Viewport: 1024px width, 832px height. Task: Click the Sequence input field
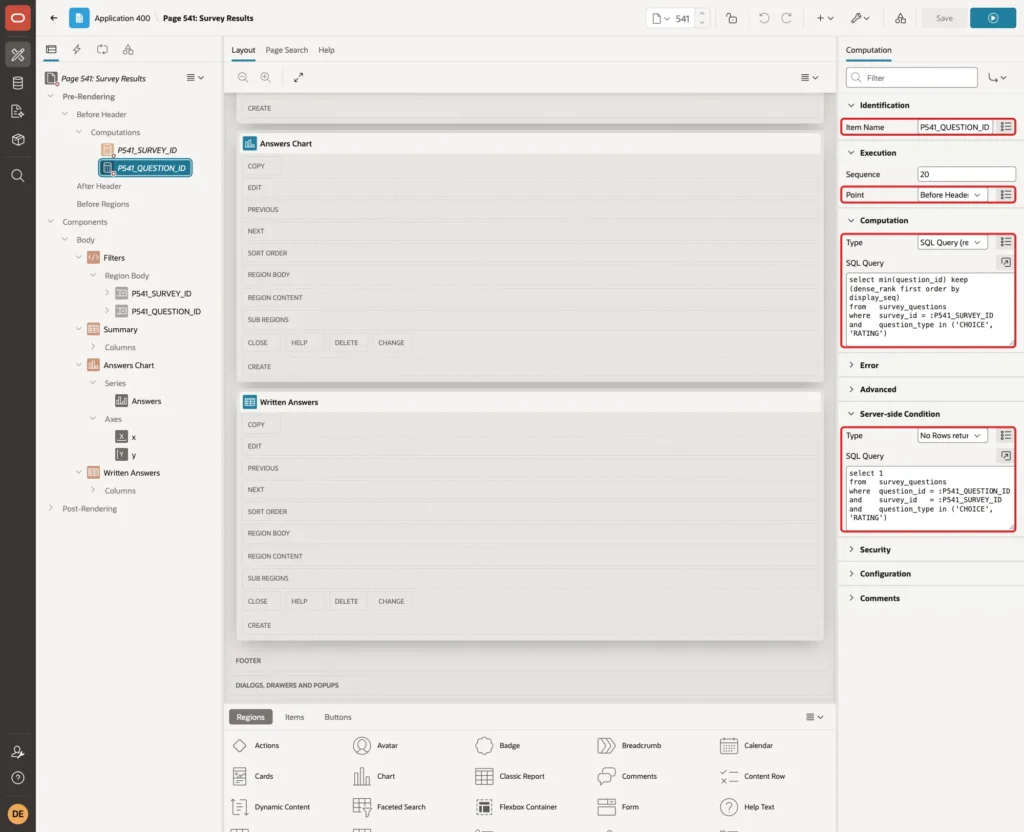[x=967, y=174]
